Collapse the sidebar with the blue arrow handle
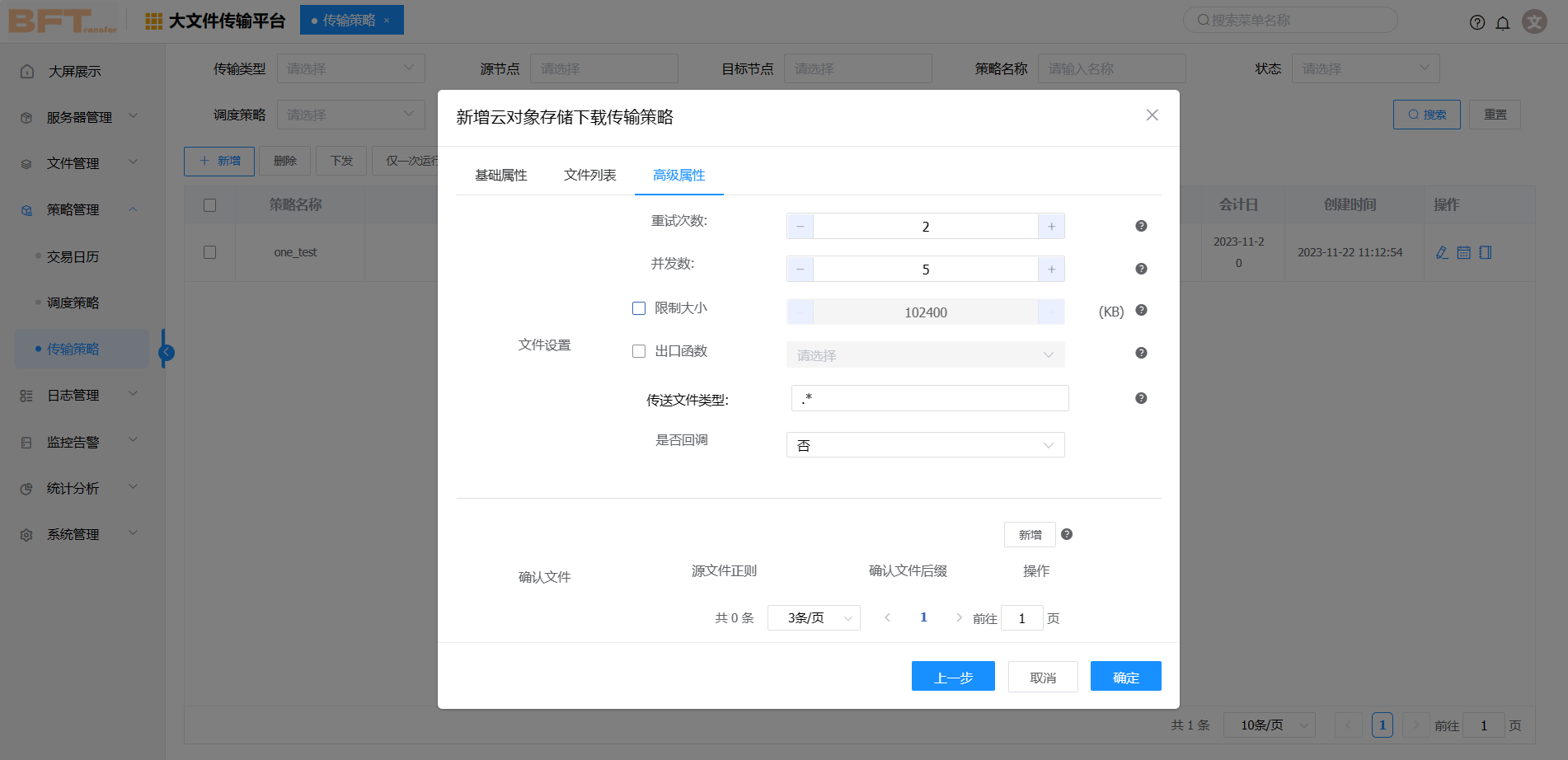This screenshot has width=1568, height=760. click(167, 353)
